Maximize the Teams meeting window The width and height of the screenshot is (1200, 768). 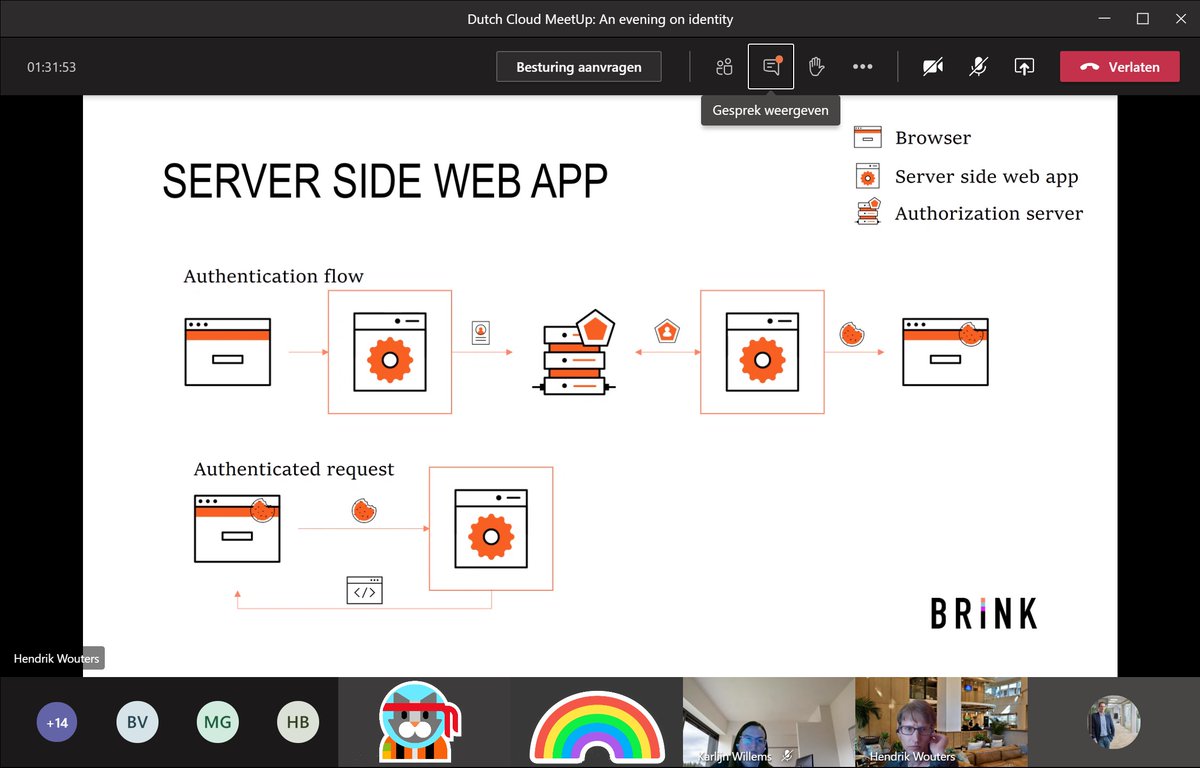1142,19
